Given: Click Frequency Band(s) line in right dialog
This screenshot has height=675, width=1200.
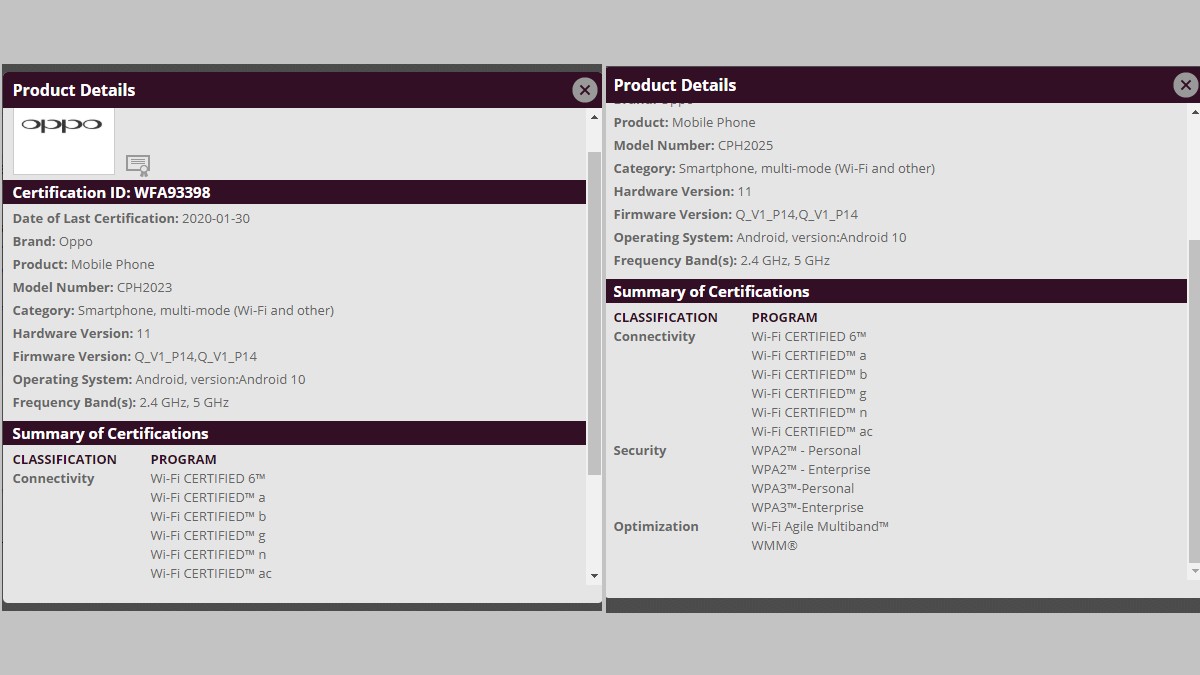Looking at the screenshot, I should 722,260.
